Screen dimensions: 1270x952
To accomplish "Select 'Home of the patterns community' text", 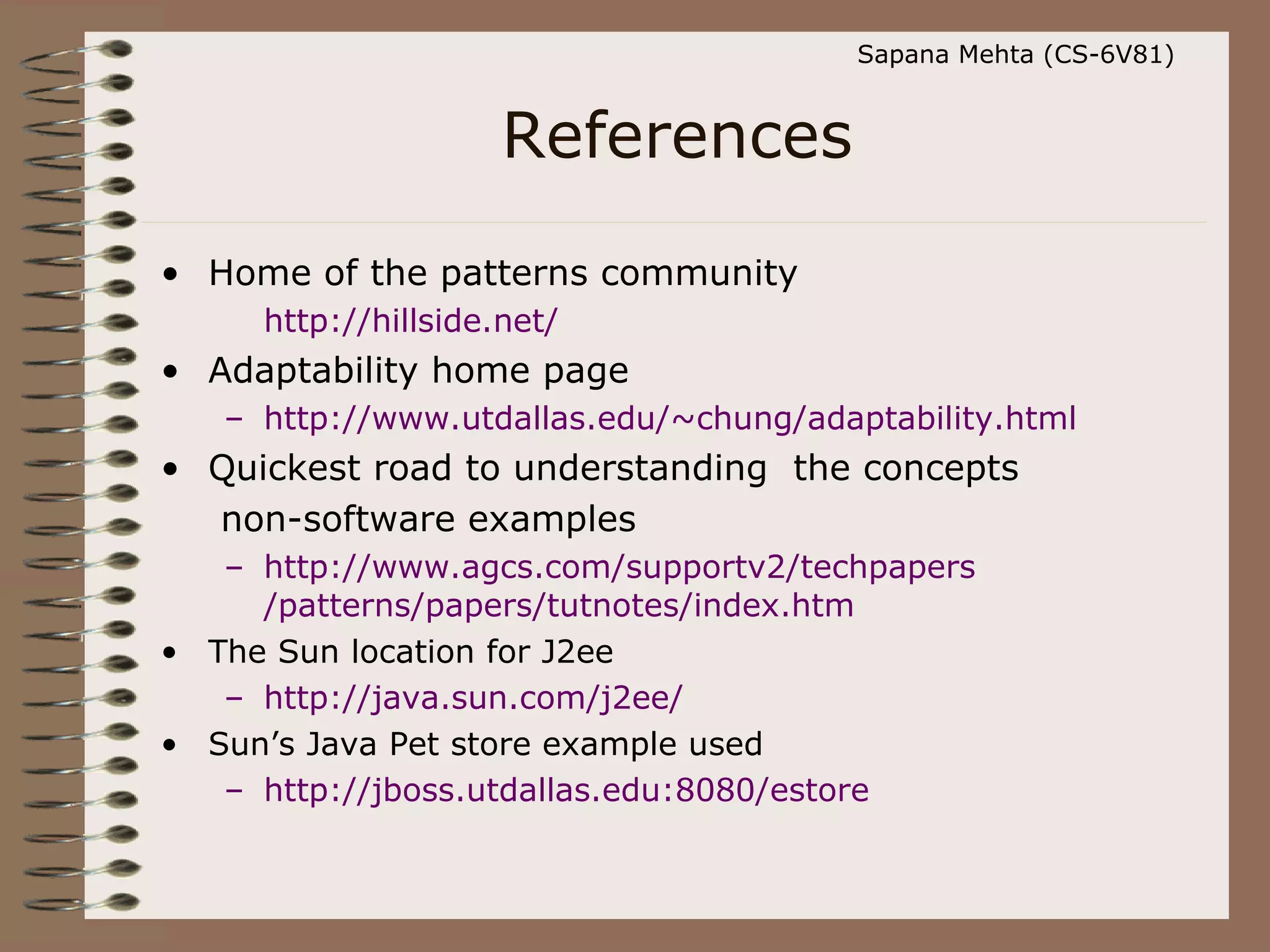I will coord(502,273).
